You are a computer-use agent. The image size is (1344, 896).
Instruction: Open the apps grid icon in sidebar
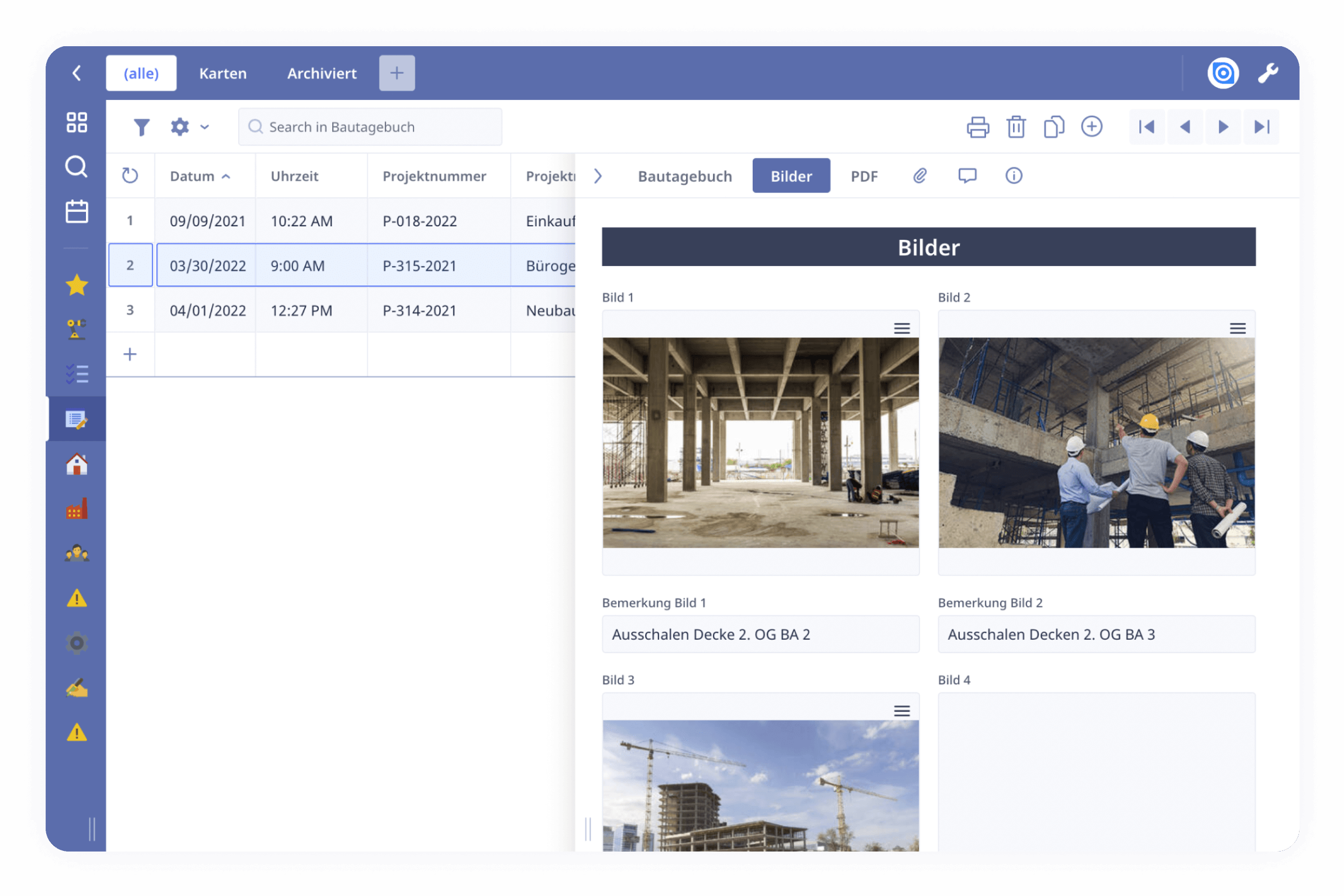coord(77,122)
